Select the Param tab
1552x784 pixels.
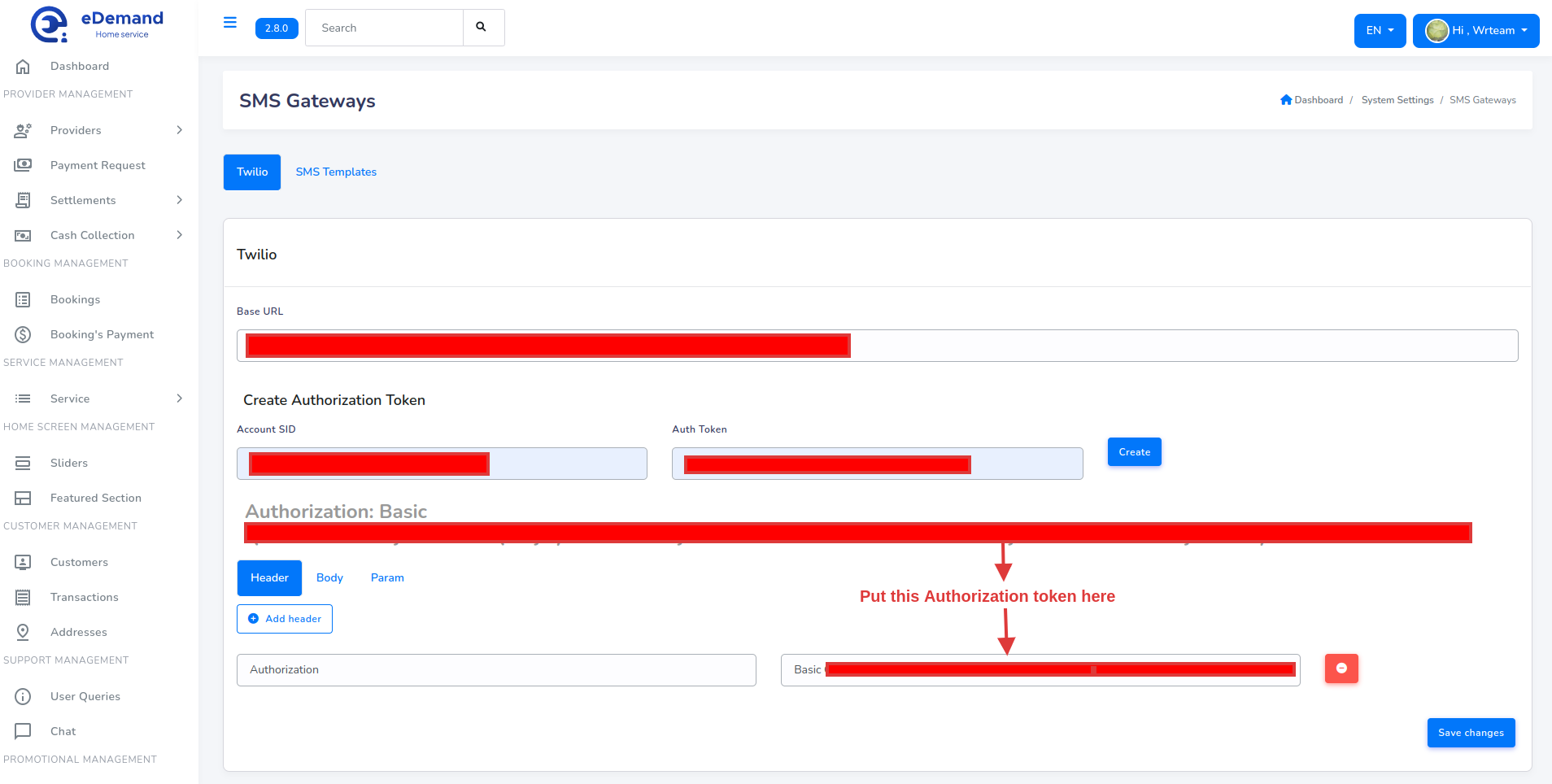pyautogui.click(x=387, y=578)
